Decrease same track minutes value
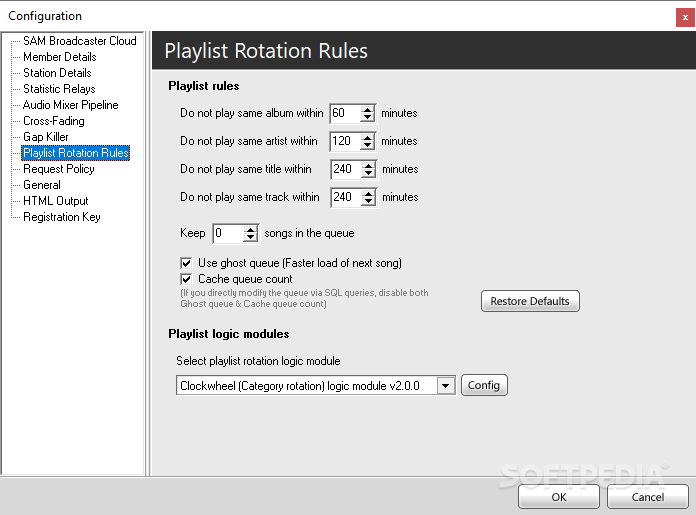 [368, 202]
